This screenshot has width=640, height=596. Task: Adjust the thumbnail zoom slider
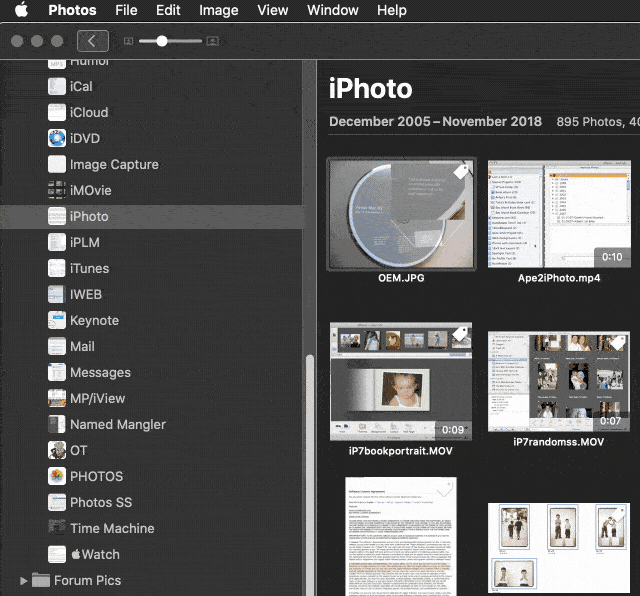tap(162, 42)
